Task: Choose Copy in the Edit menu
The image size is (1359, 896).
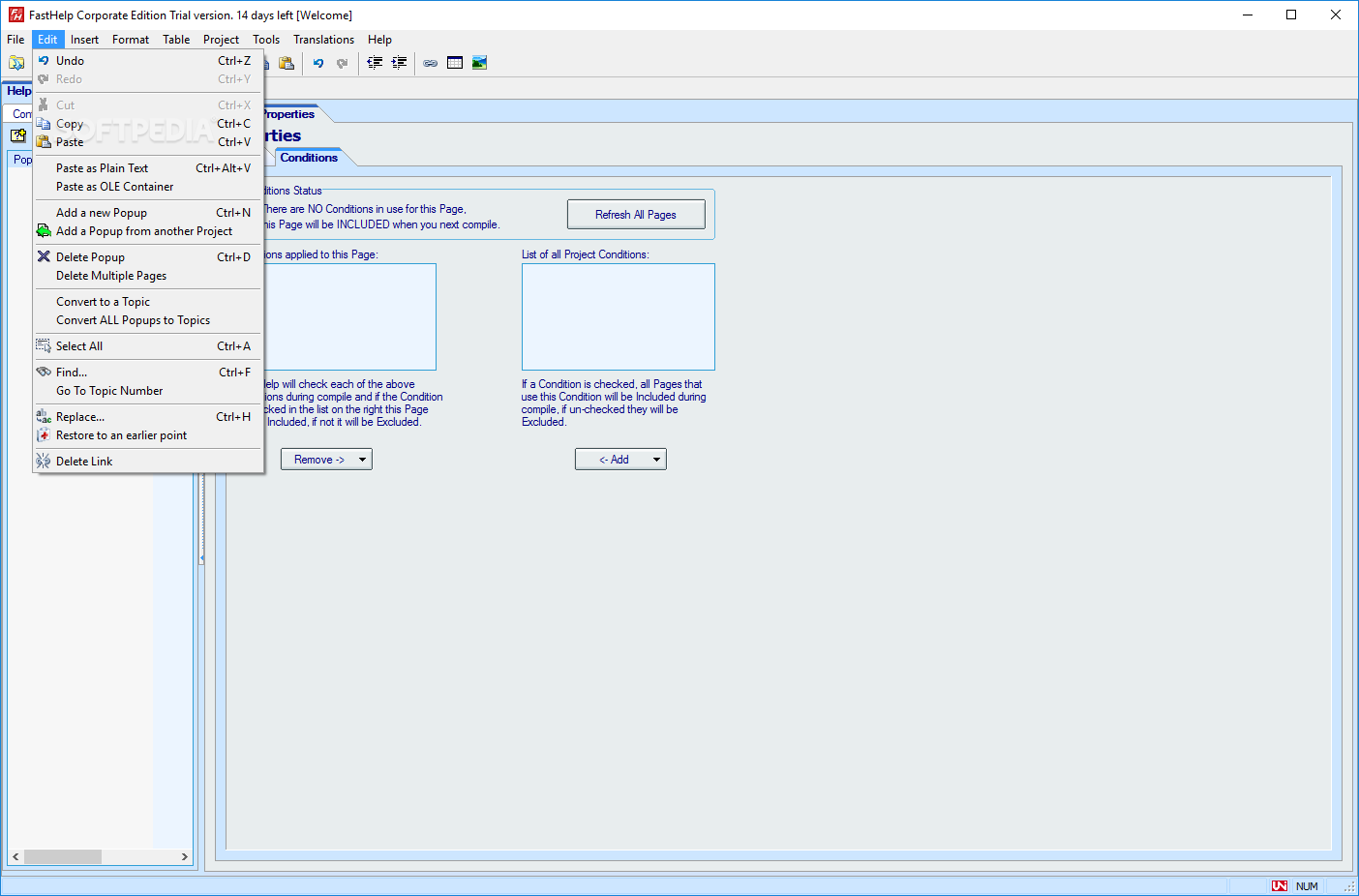Action: 148,124
